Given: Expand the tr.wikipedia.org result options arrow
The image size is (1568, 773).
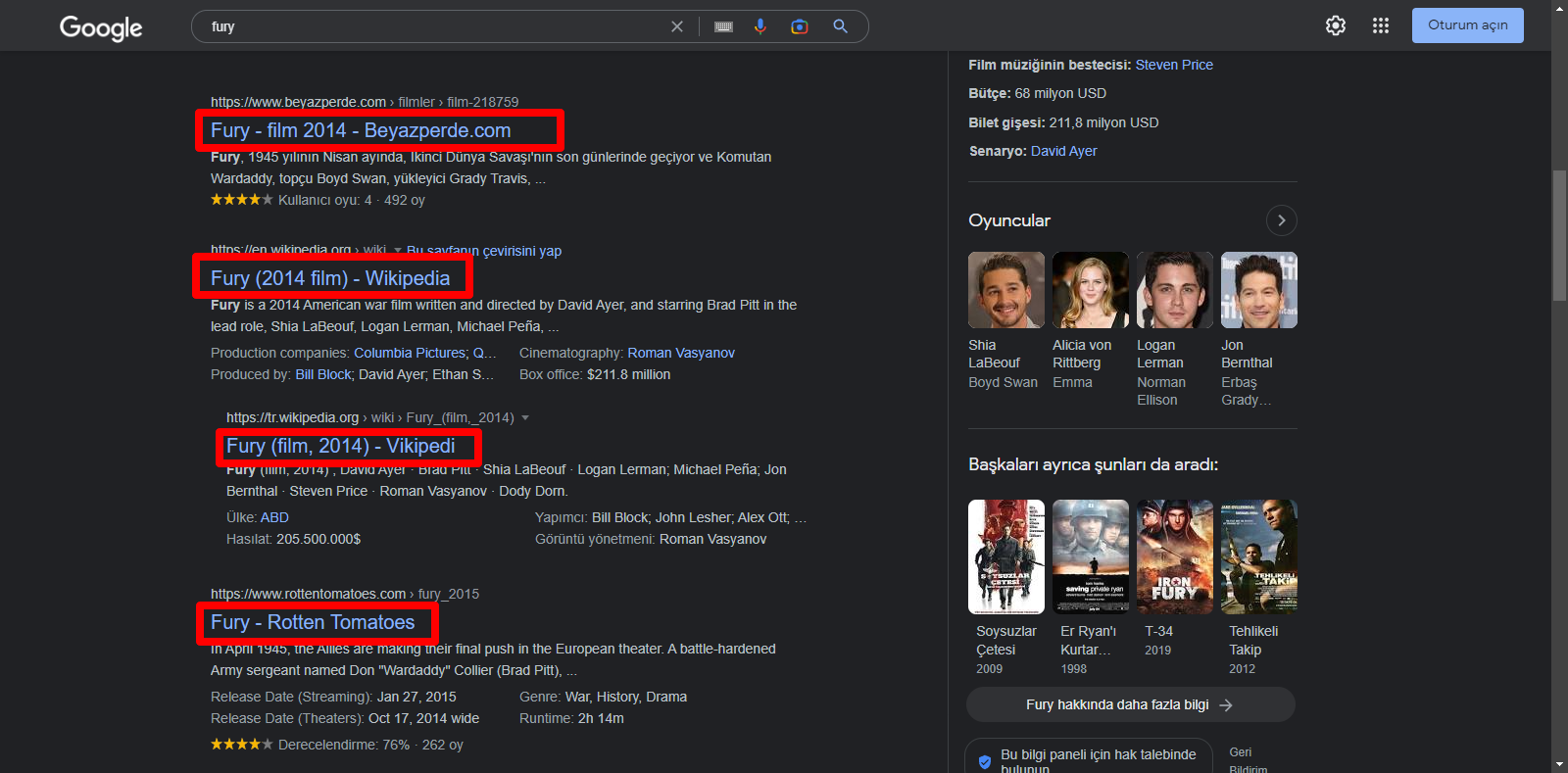Looking at the screenshot, I should point(525,417).
